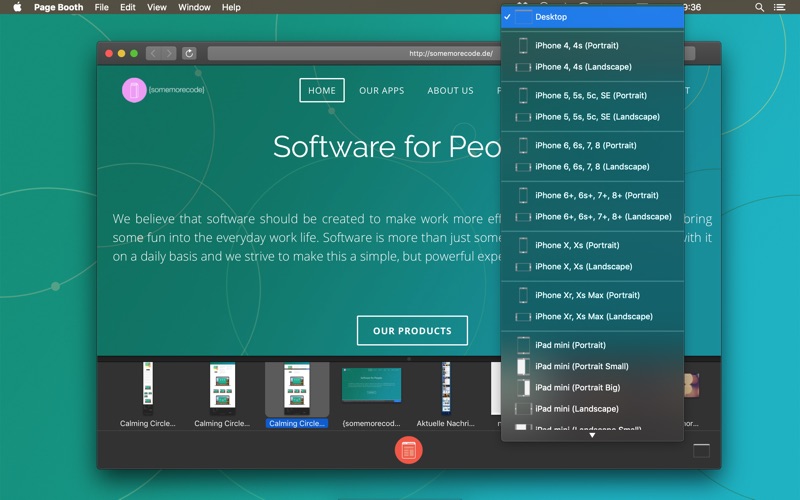Click the URL address field
Screen dimensions: 800x500
tap(451, 53)
